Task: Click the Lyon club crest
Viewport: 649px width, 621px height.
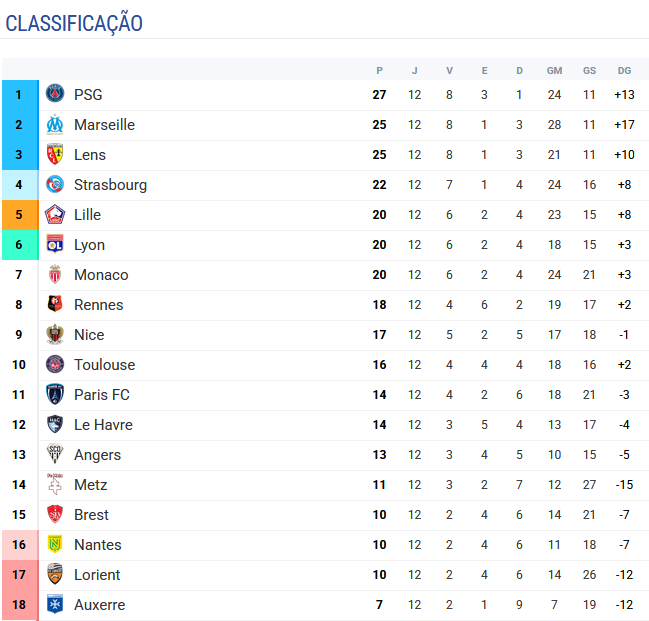Action: (55, 245)
